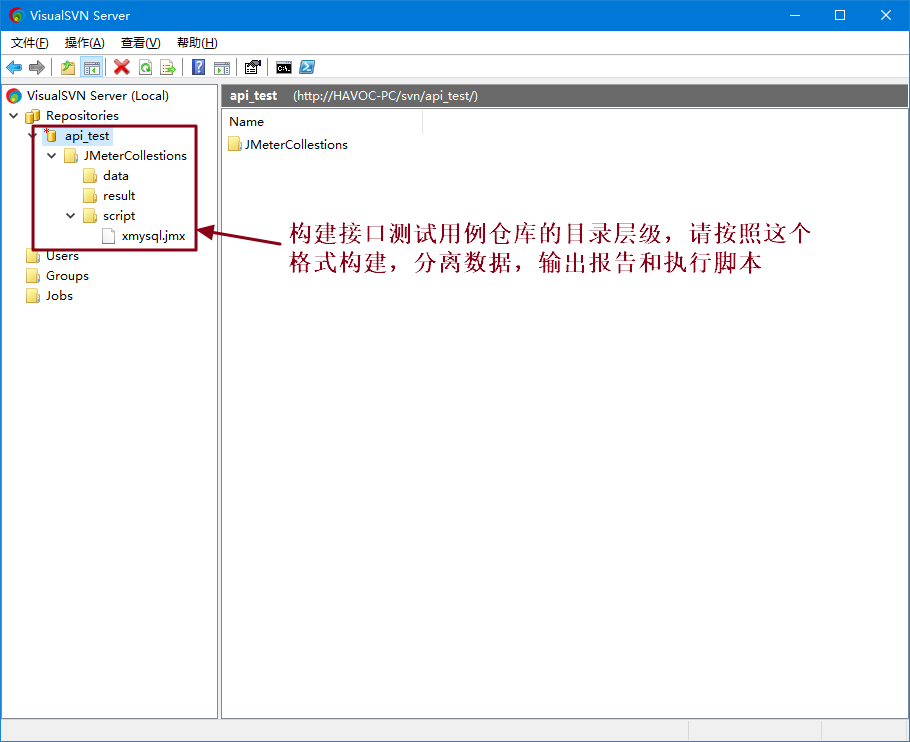Image resolution: width=910 pixels, height=742 pixels.
Task: Open the 查看(V) menu
Action: click(140, 43)
